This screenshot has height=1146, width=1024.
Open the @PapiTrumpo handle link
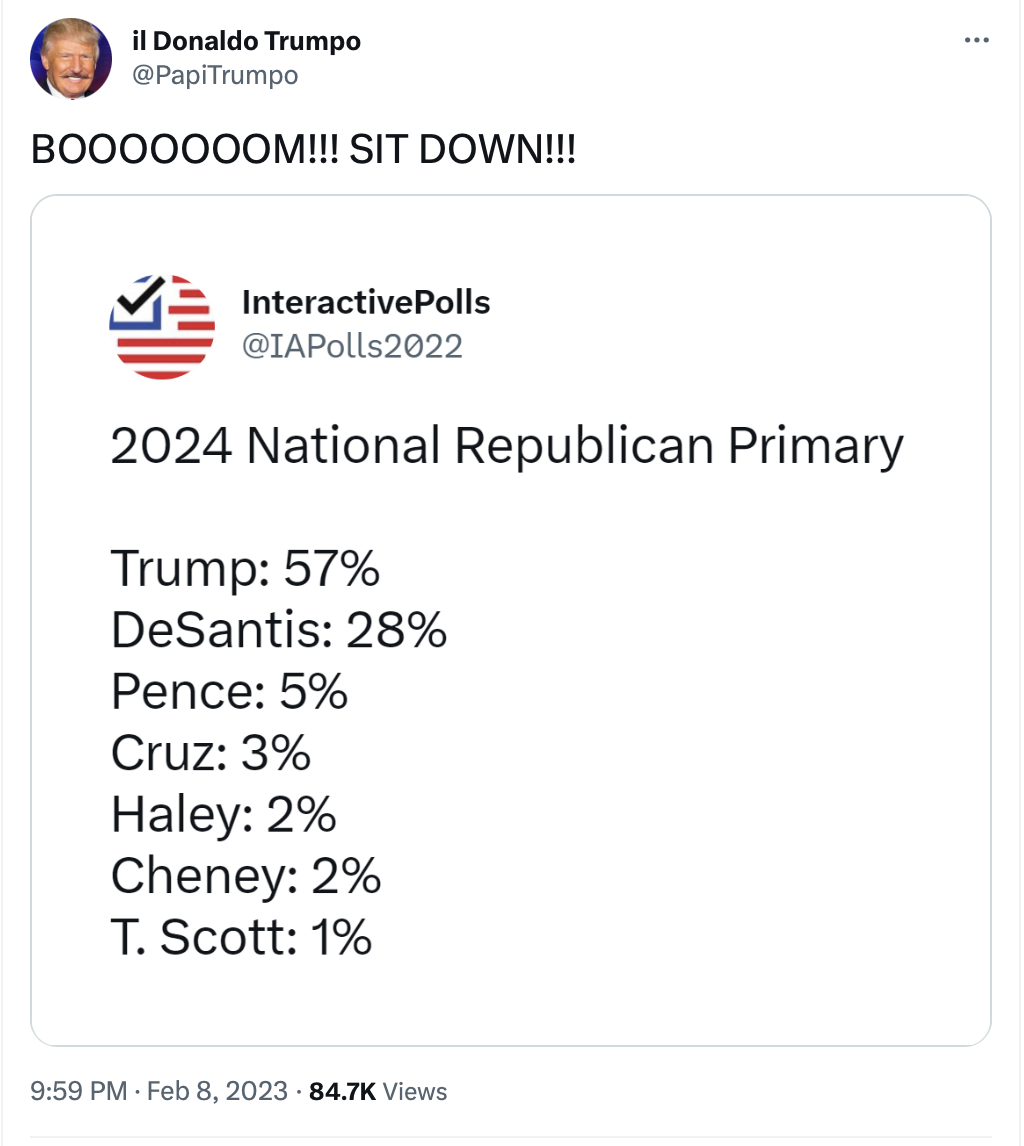click(215, 75)
